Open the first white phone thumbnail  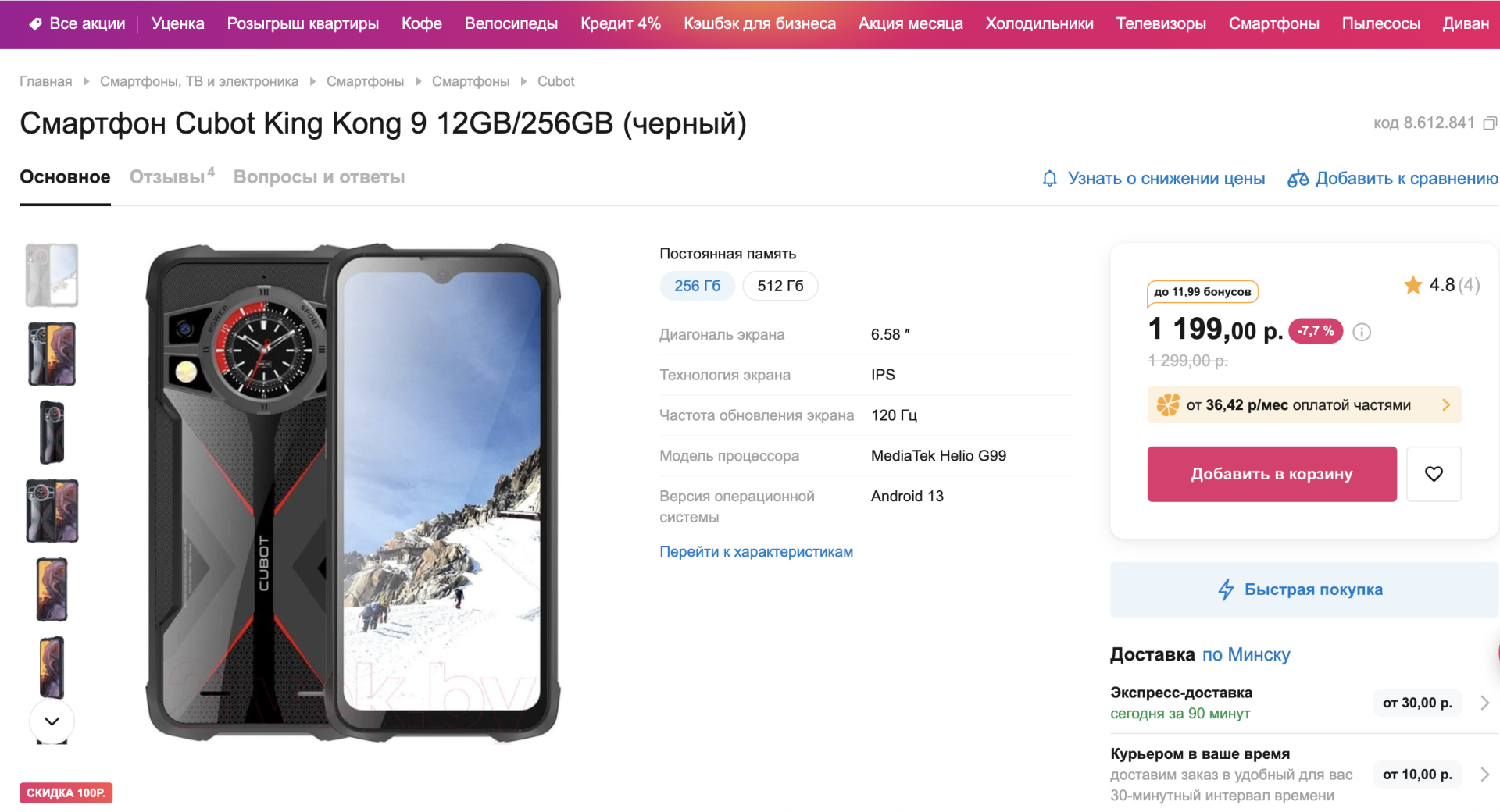tap(52, 275)
